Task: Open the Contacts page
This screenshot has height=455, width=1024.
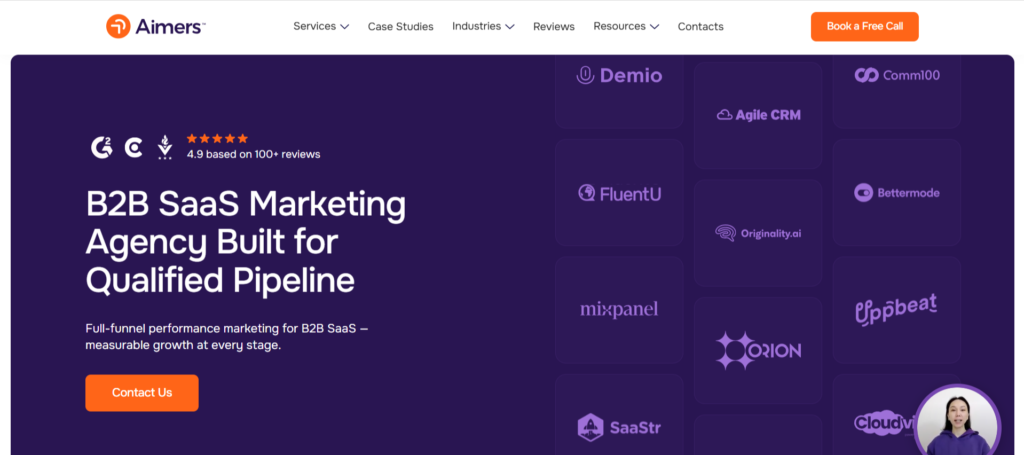Action: [701, 27]
